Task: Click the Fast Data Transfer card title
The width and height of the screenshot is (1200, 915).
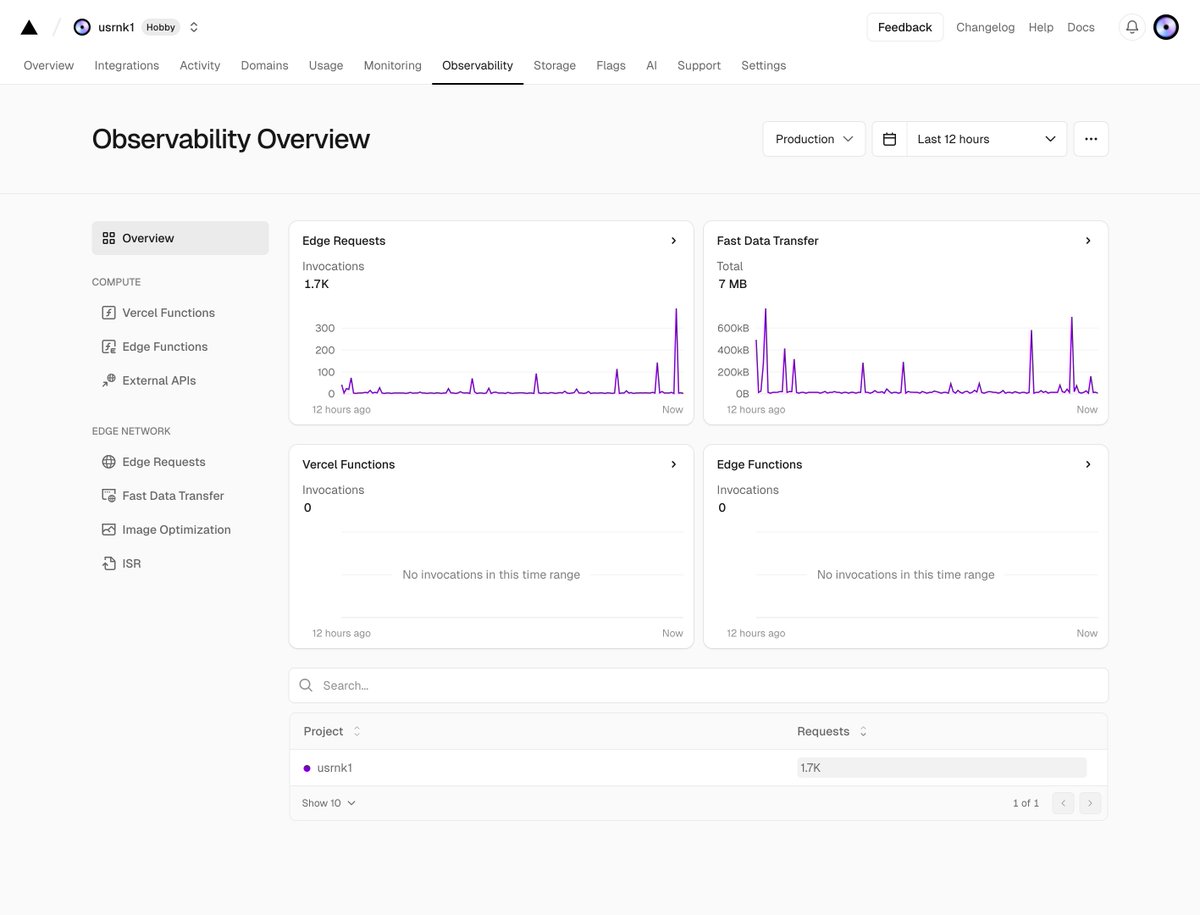Action: coord(768,241)
